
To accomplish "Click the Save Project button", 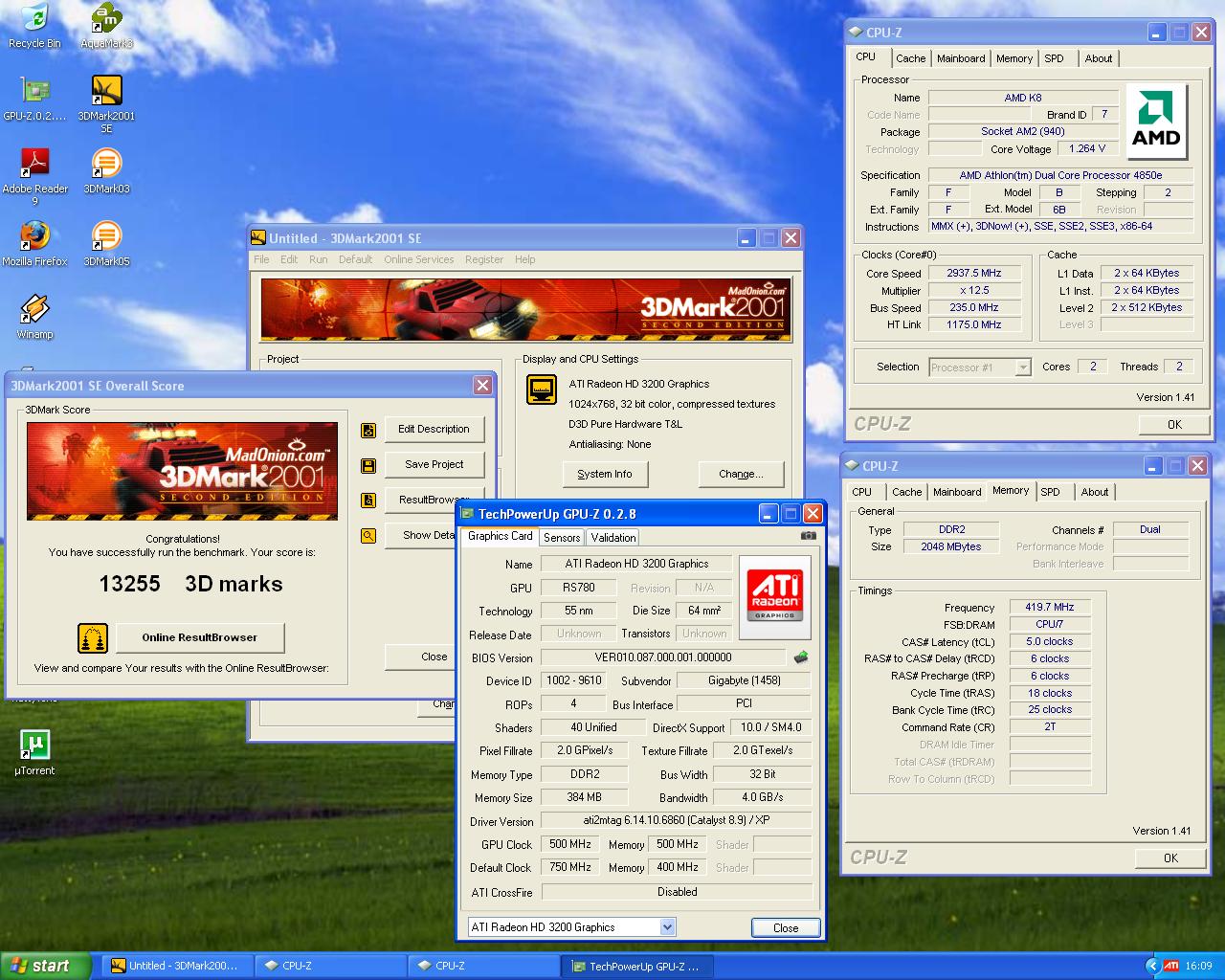I will [434, 465].
